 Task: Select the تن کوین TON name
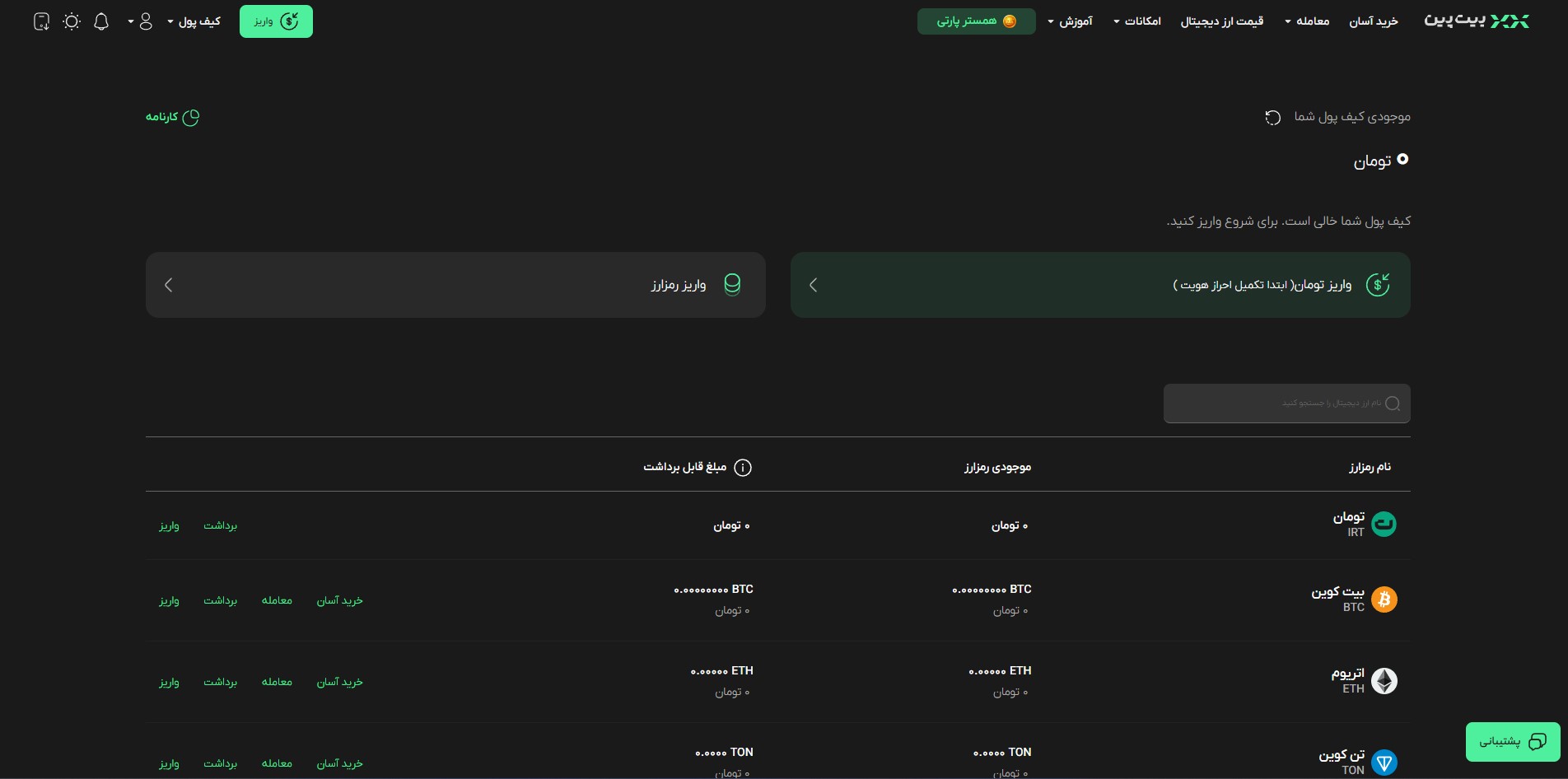[1342, 762]
